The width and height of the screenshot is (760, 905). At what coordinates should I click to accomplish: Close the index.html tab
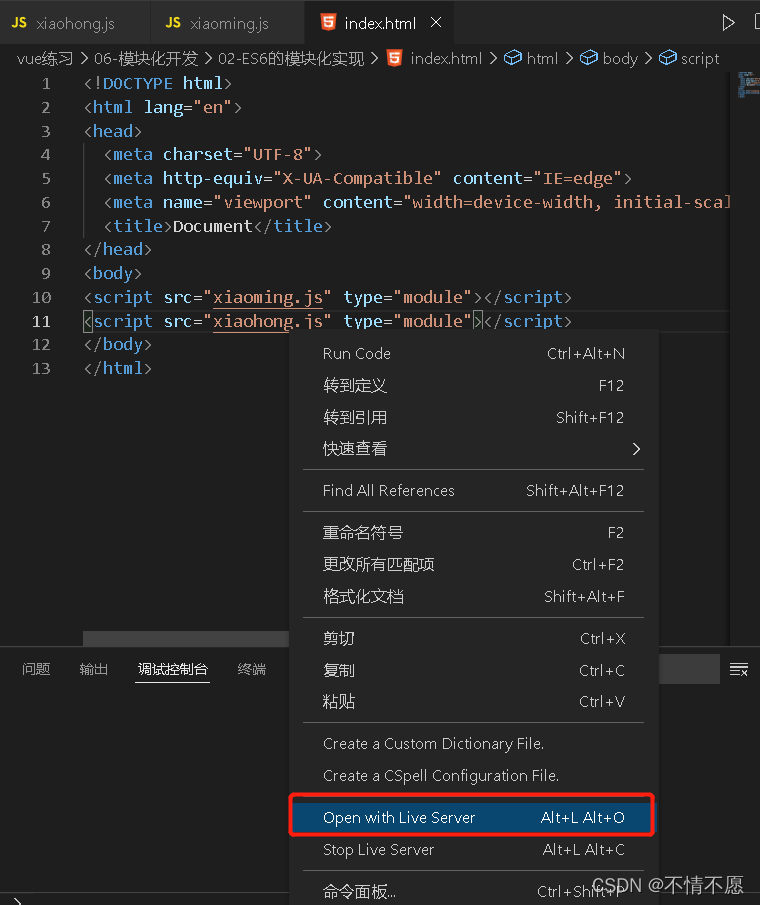pos(436,23)
